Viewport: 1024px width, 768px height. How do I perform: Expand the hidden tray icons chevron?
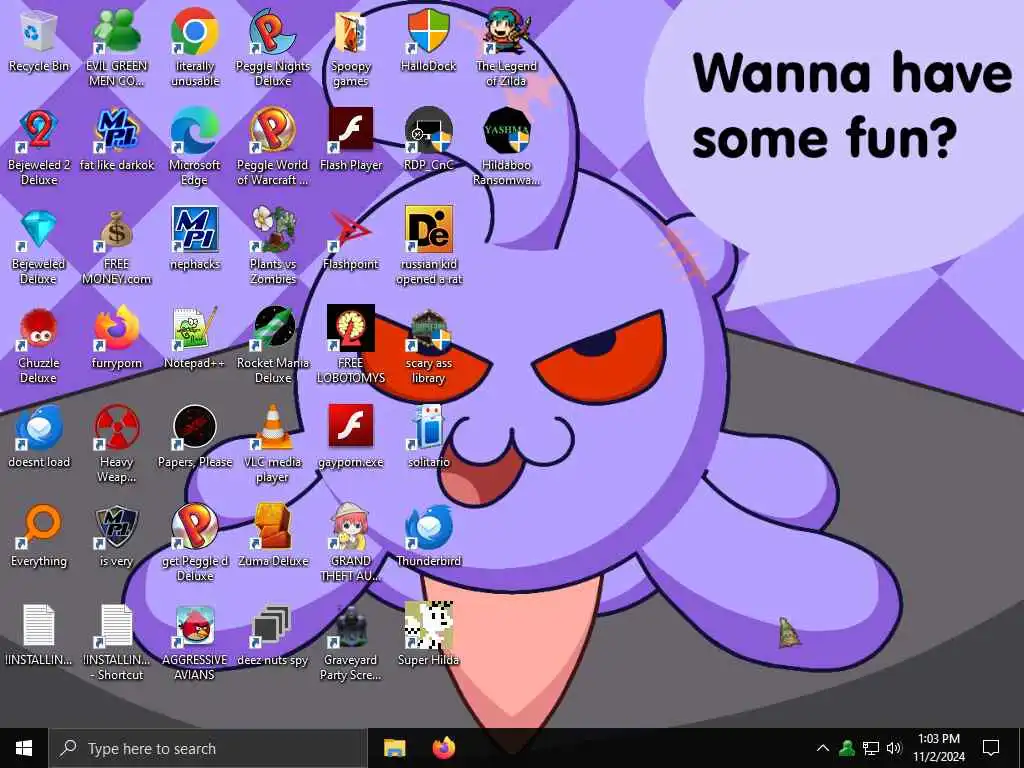(x=823, y=748)
